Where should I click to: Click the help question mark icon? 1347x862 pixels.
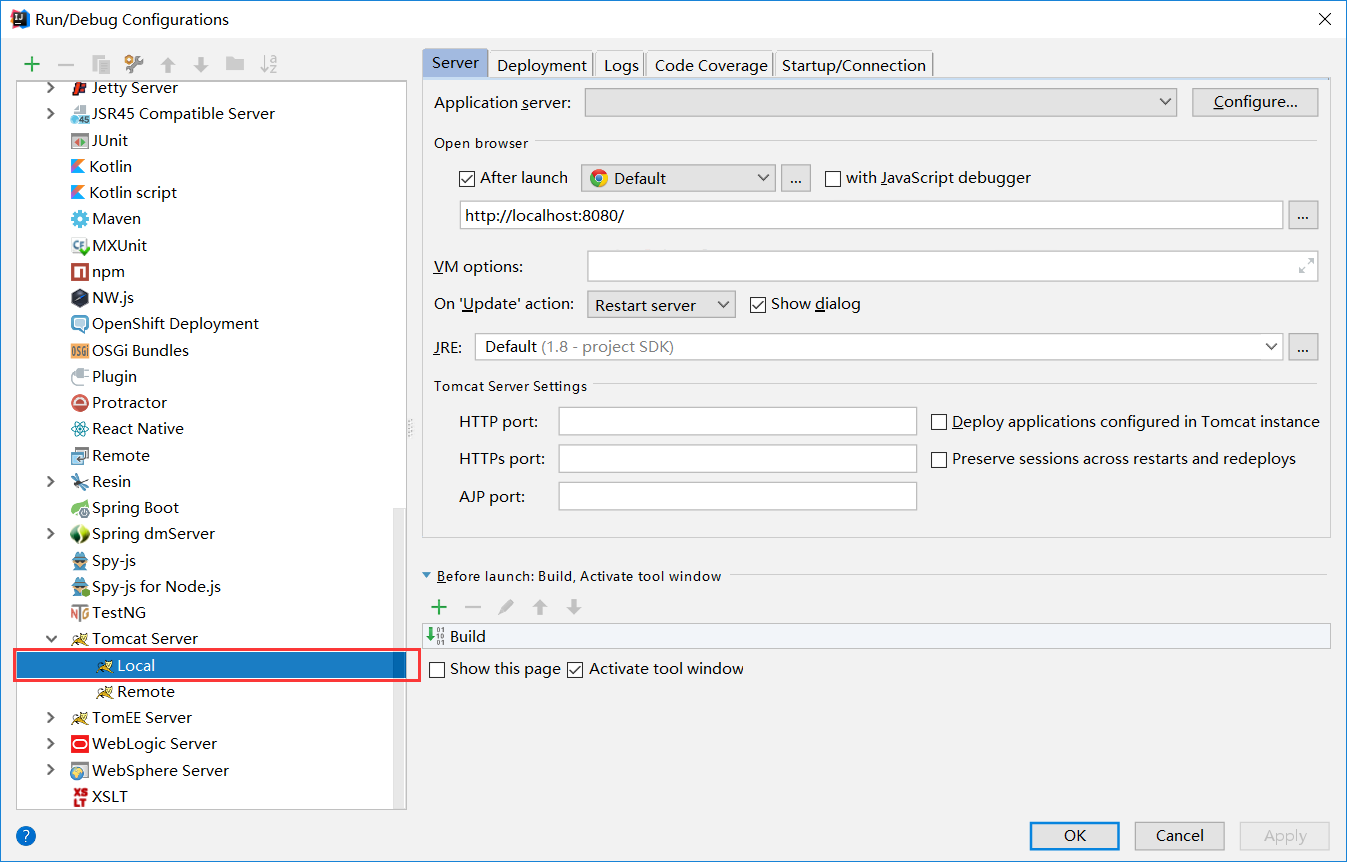[26, 836]
